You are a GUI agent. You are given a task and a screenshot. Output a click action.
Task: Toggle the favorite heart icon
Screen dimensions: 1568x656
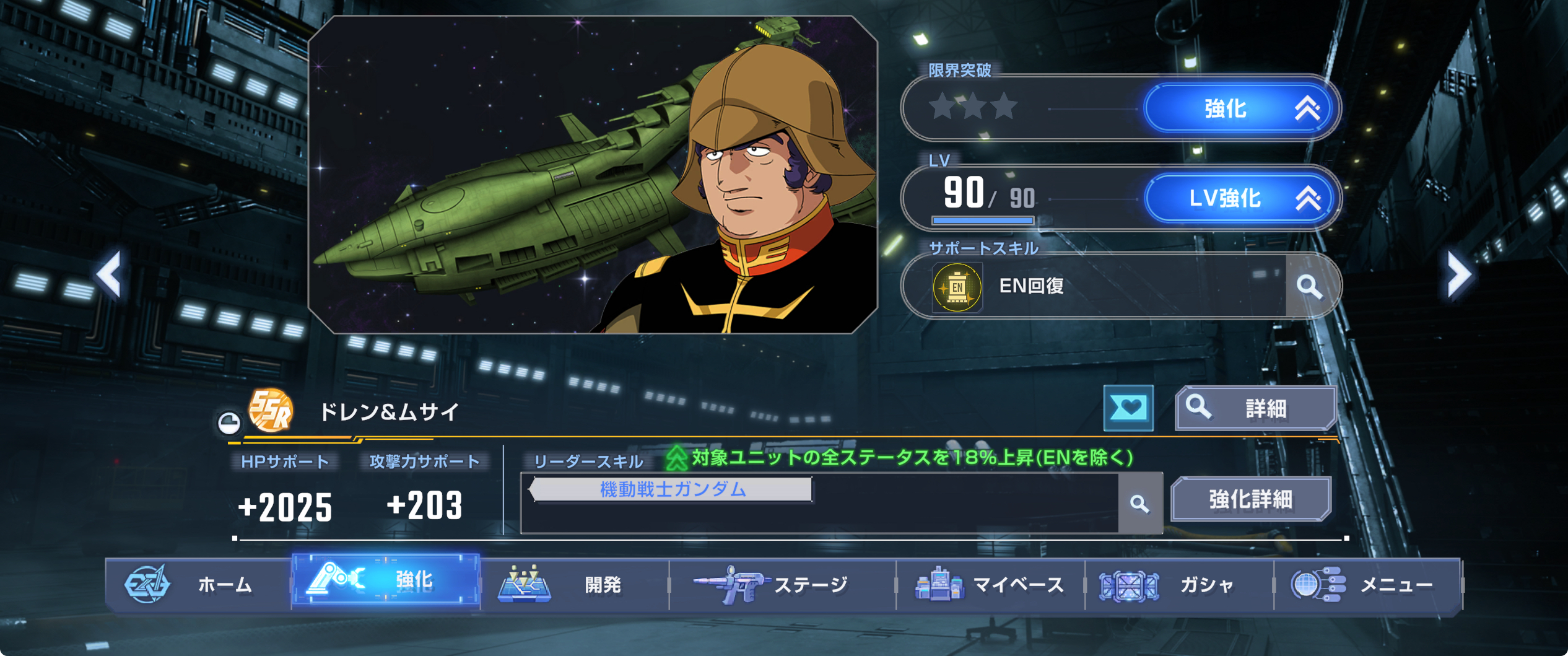[x=1128, y=408]
